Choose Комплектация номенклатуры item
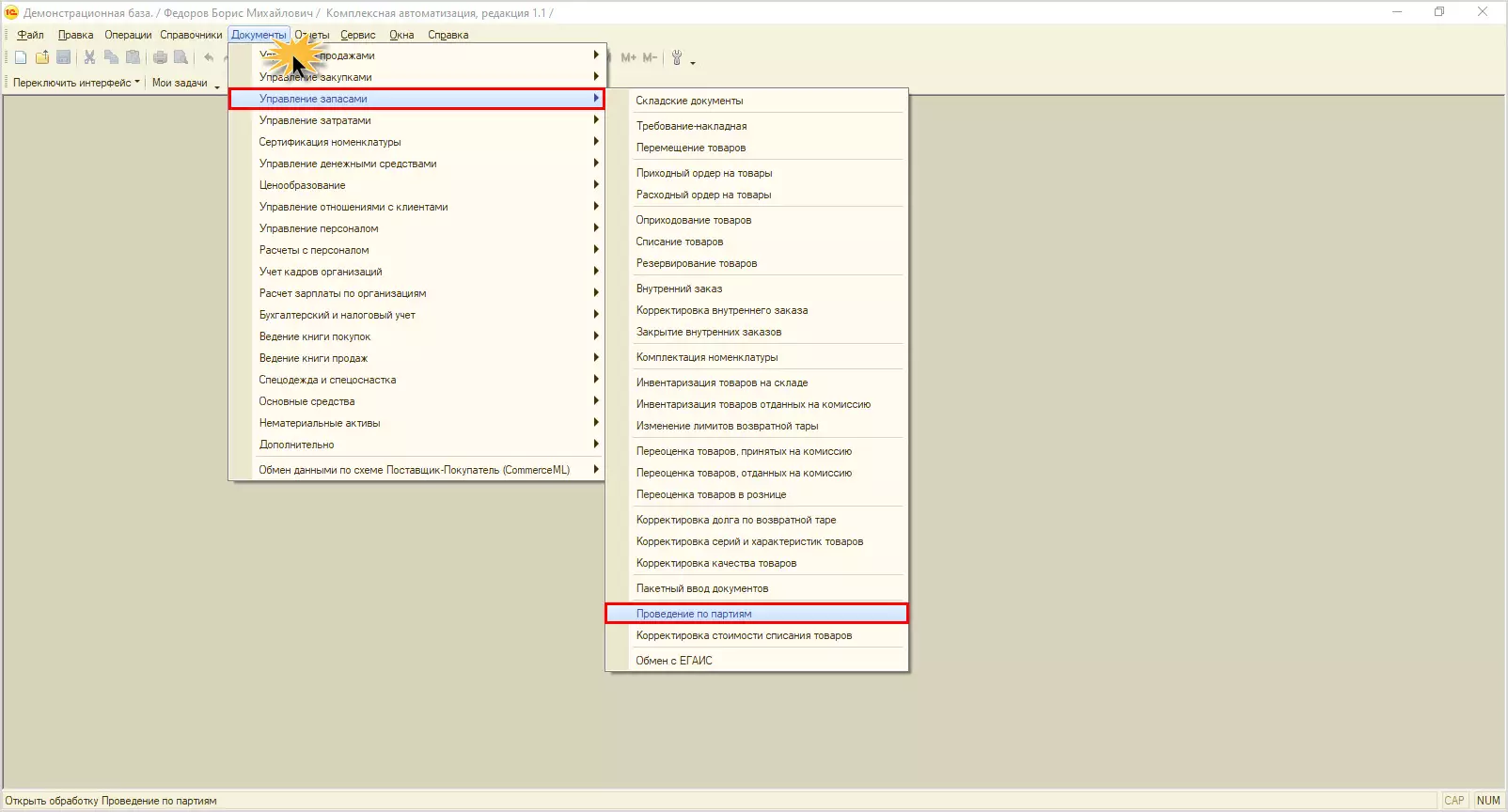 point(757,357)
